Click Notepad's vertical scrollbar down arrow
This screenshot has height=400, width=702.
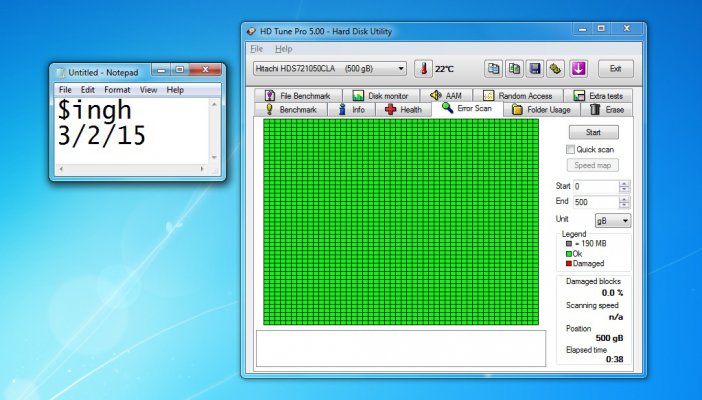214,158
